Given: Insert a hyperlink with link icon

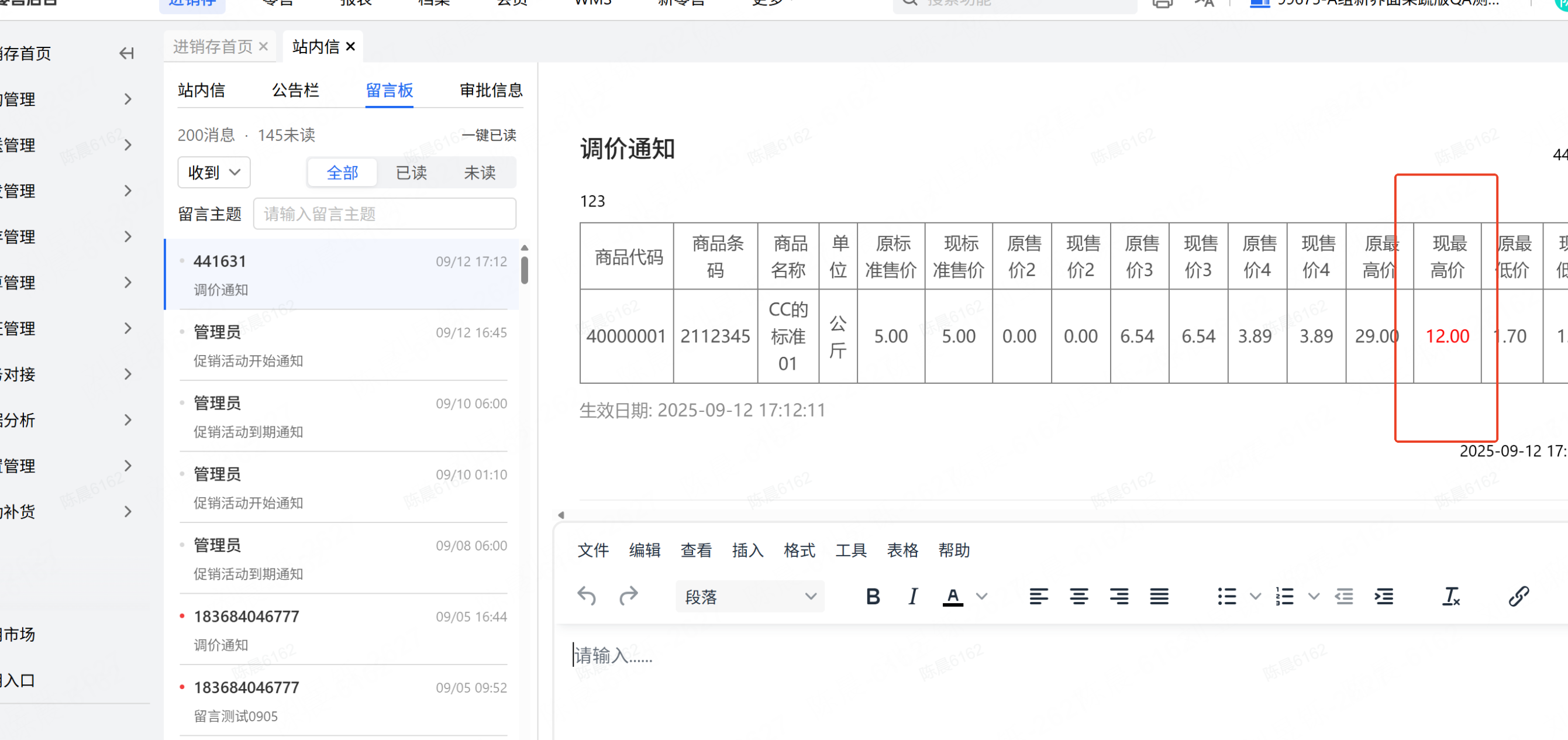Looking at the screenshot, I should pyautogui.click(x=1518, y=596).
